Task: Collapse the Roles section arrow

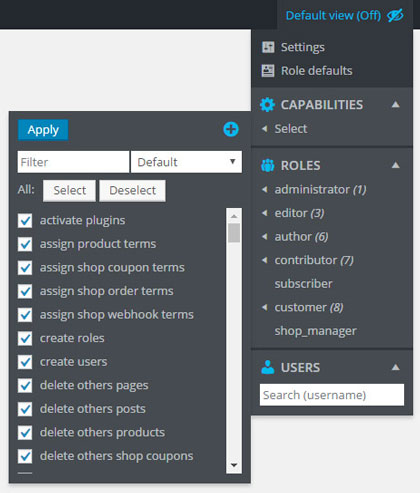Action: pos(396,165)
